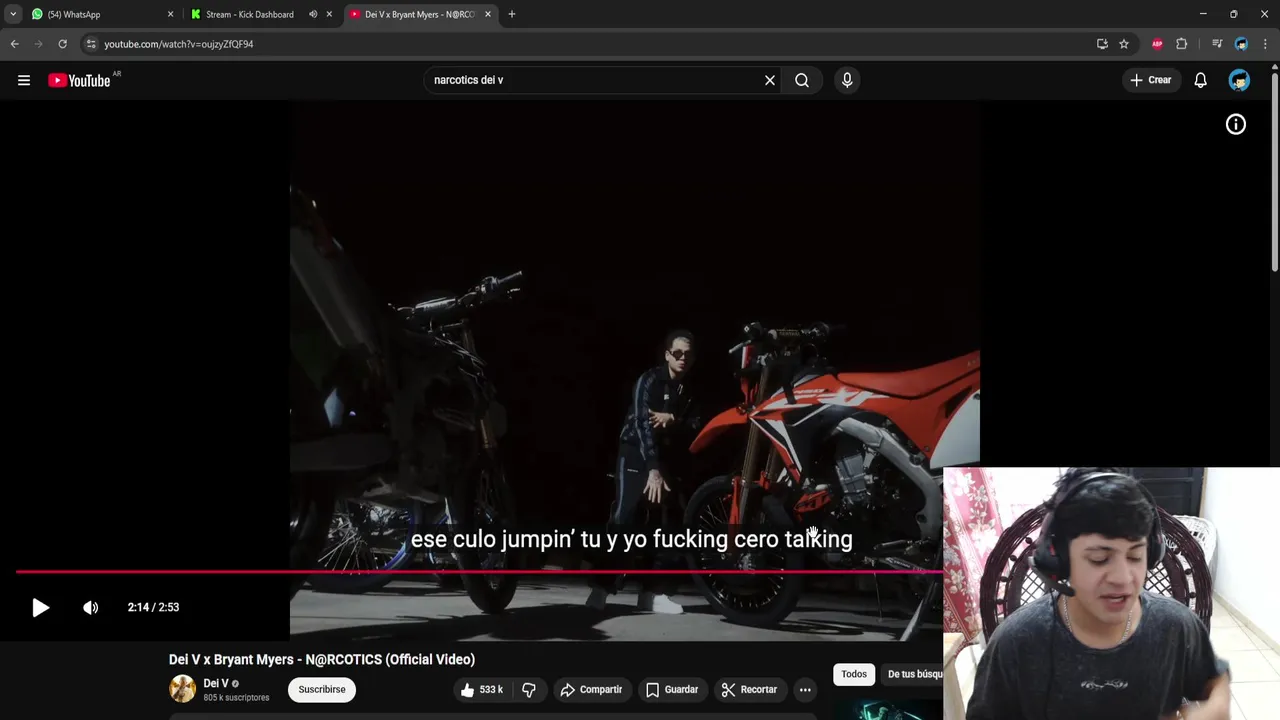Clear the search box with X

pyautogui.click(x=770, y=80)
